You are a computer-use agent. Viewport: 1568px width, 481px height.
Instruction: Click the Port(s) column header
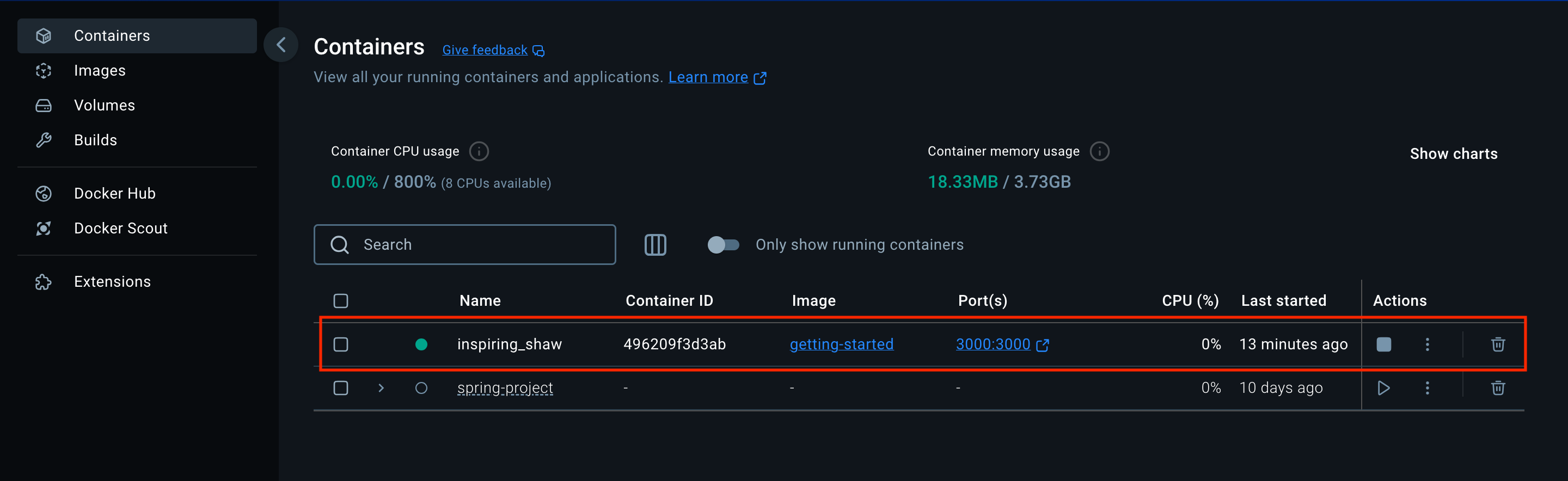point(982,301)
